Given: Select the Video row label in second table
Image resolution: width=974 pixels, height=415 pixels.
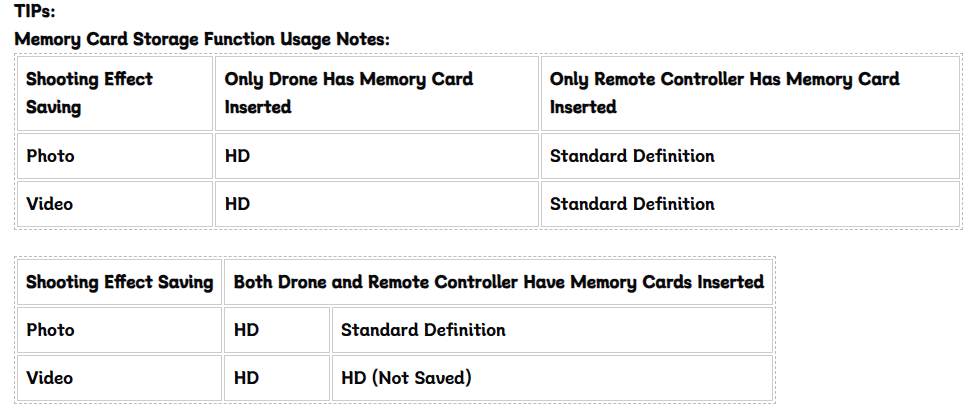Looking at the screenshot, I should (x=50, y=378).
